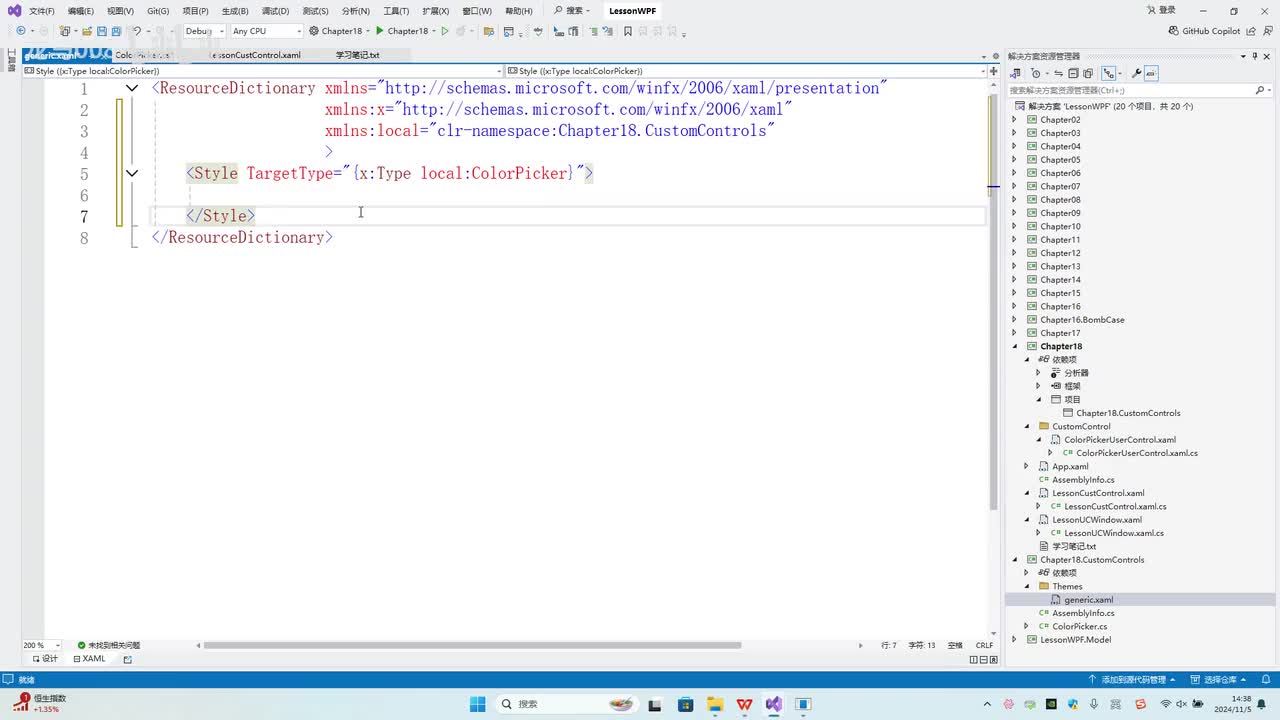
Task: Collapse the Chapter18 project node
Action: point(1014,346)
